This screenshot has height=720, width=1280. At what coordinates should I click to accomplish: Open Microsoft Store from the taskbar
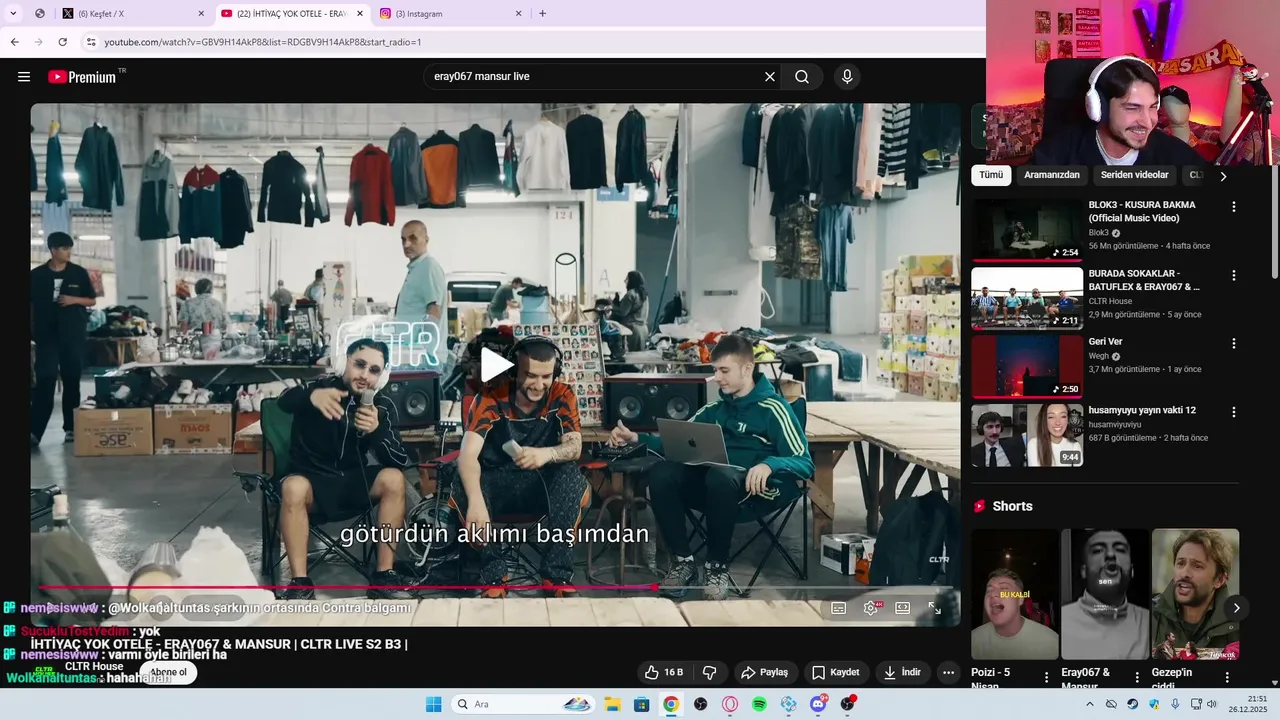tap(642, 704)
